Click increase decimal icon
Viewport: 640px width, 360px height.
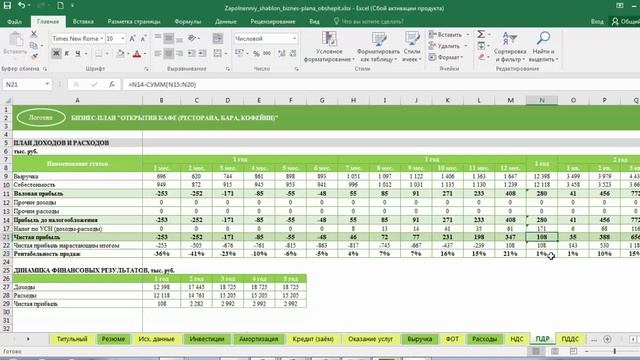[x=282, y=53]
